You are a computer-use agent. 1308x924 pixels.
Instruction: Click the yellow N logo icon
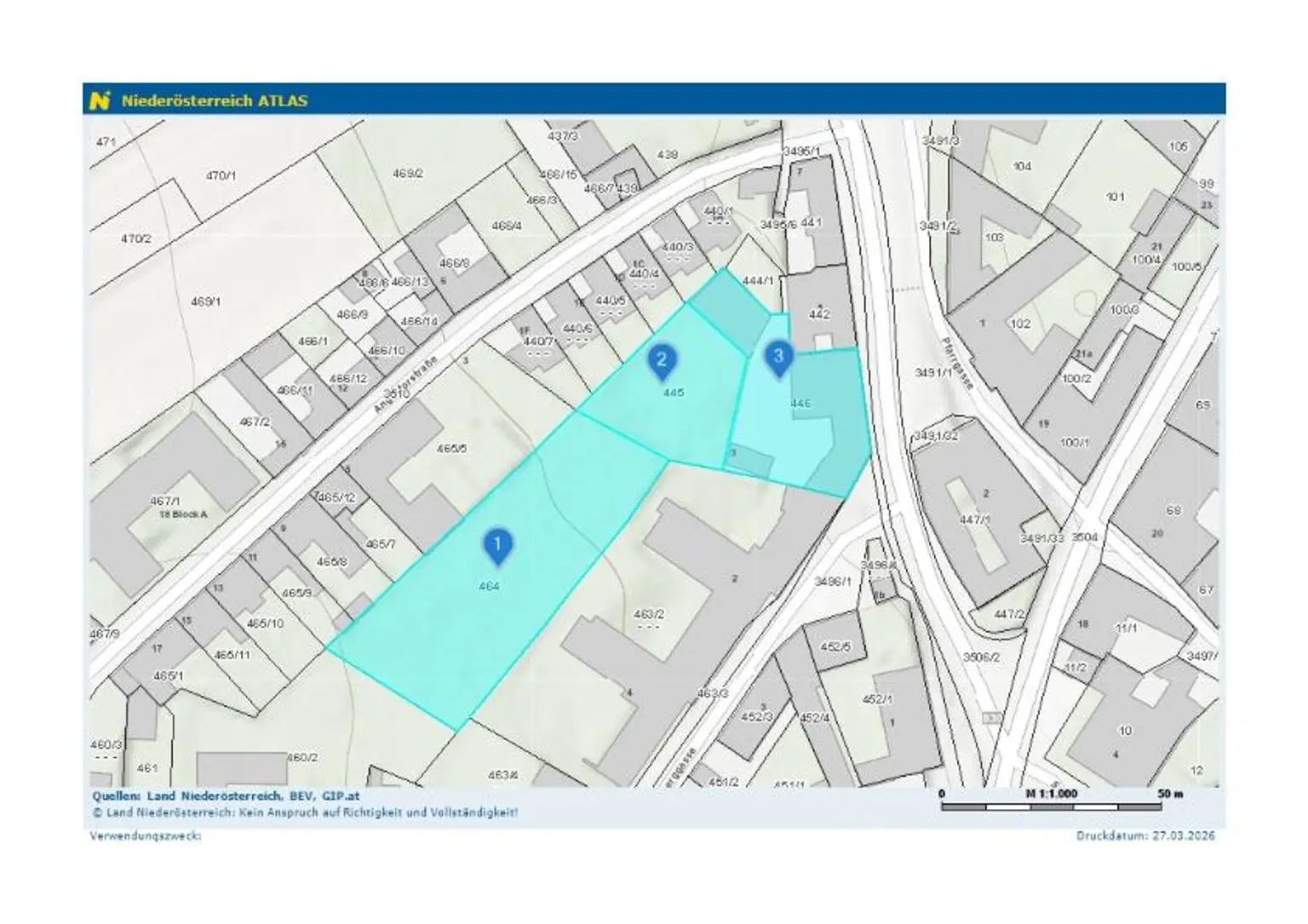(100, 99)
